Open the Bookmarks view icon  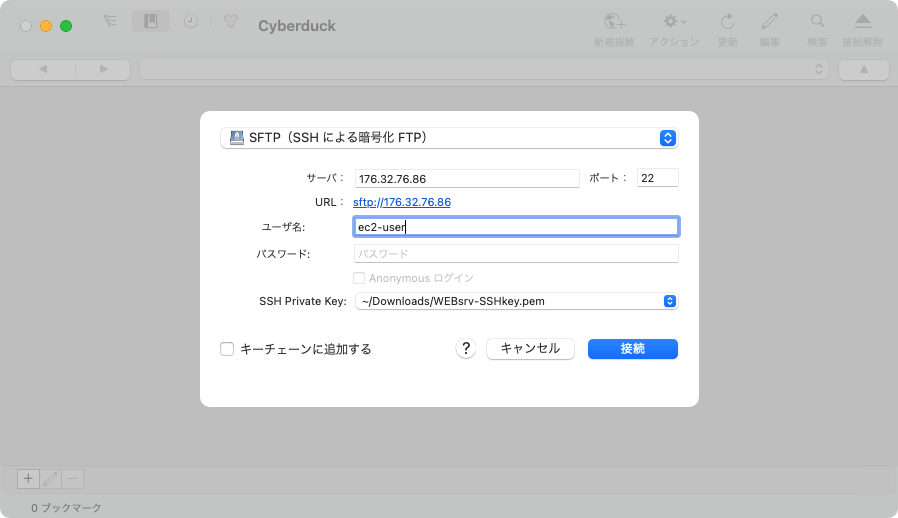click(x=151, y=22)
